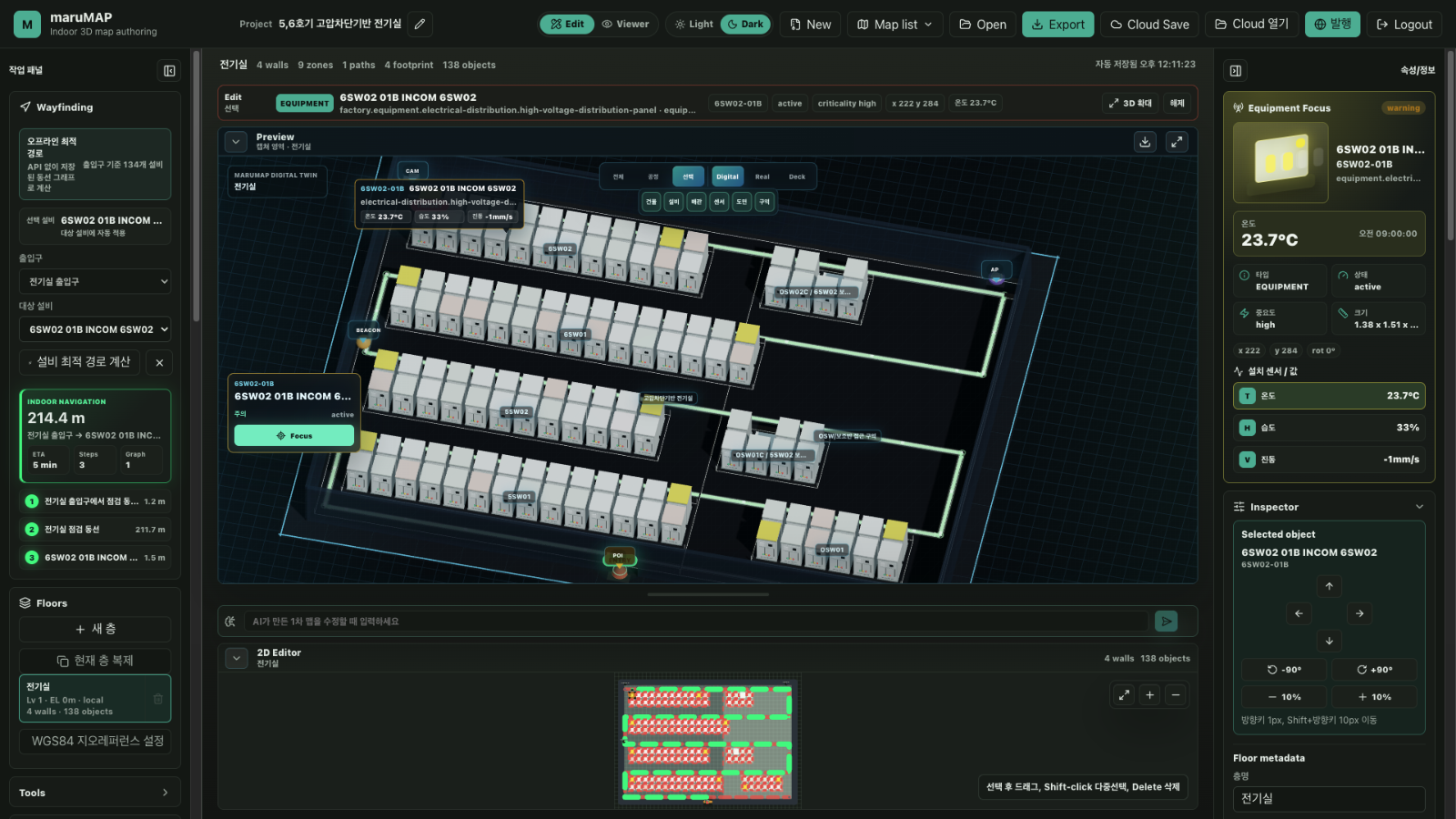1456x819 pixels.
Task: Enable the Light theme
Action: tap(693, 25)
